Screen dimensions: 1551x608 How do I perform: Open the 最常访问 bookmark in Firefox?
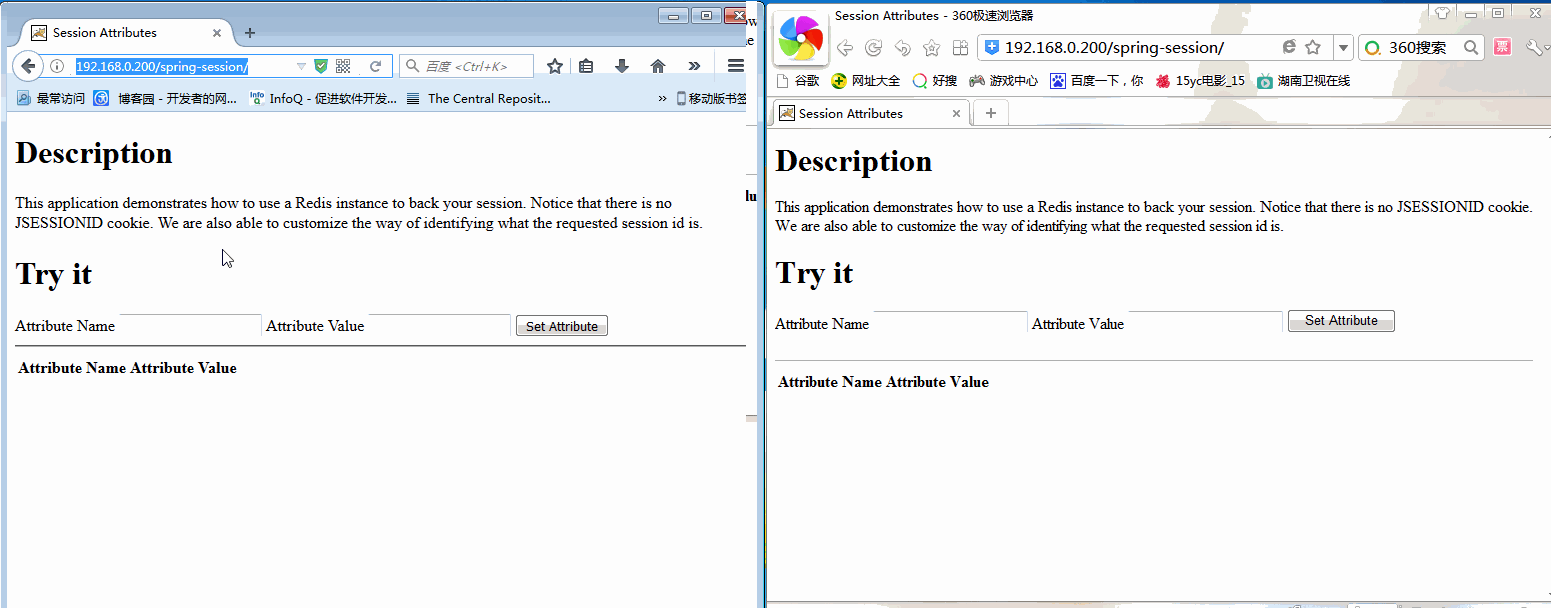51,98
